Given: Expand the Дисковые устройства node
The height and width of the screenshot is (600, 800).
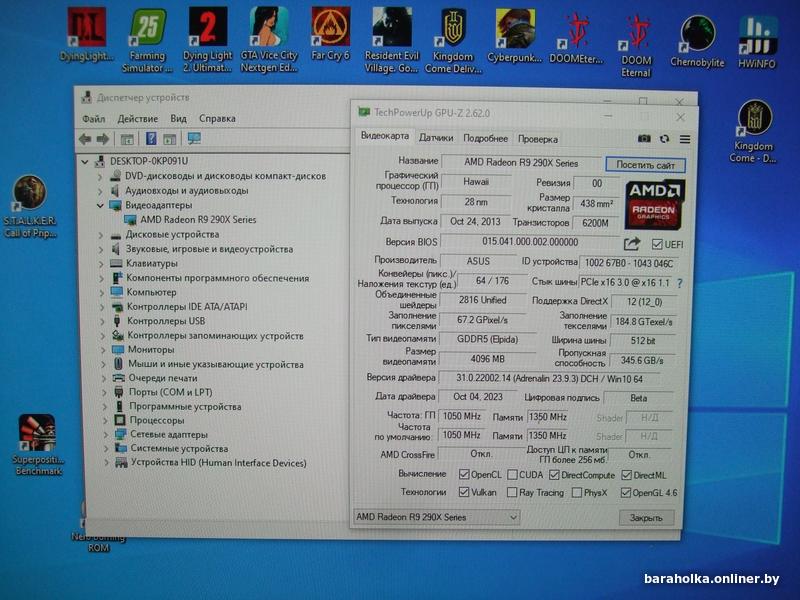Looking at the screenshot, I should tap(101, 235).
